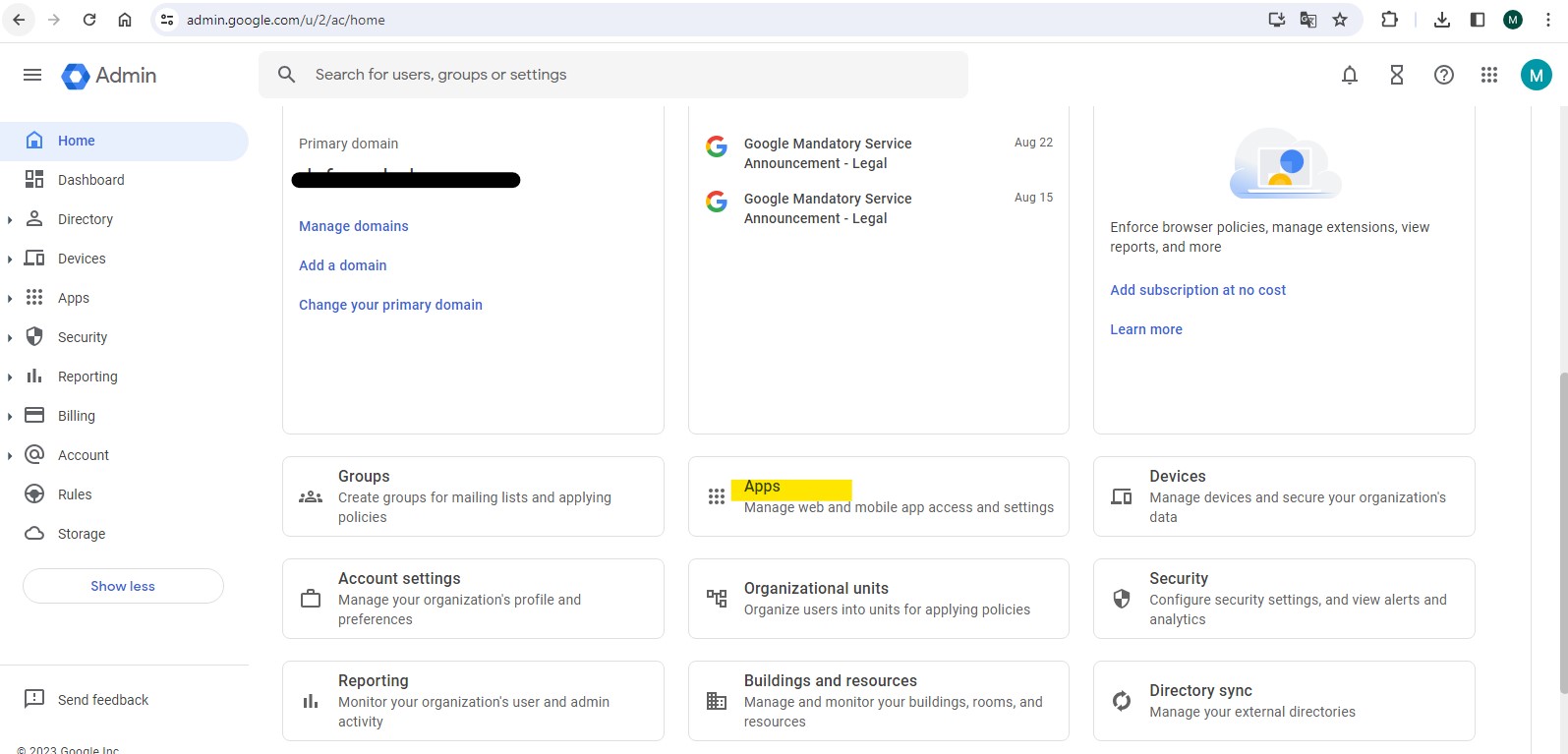Click the Learn more link
1568x754 pixels.
(x=1146, y=329)
